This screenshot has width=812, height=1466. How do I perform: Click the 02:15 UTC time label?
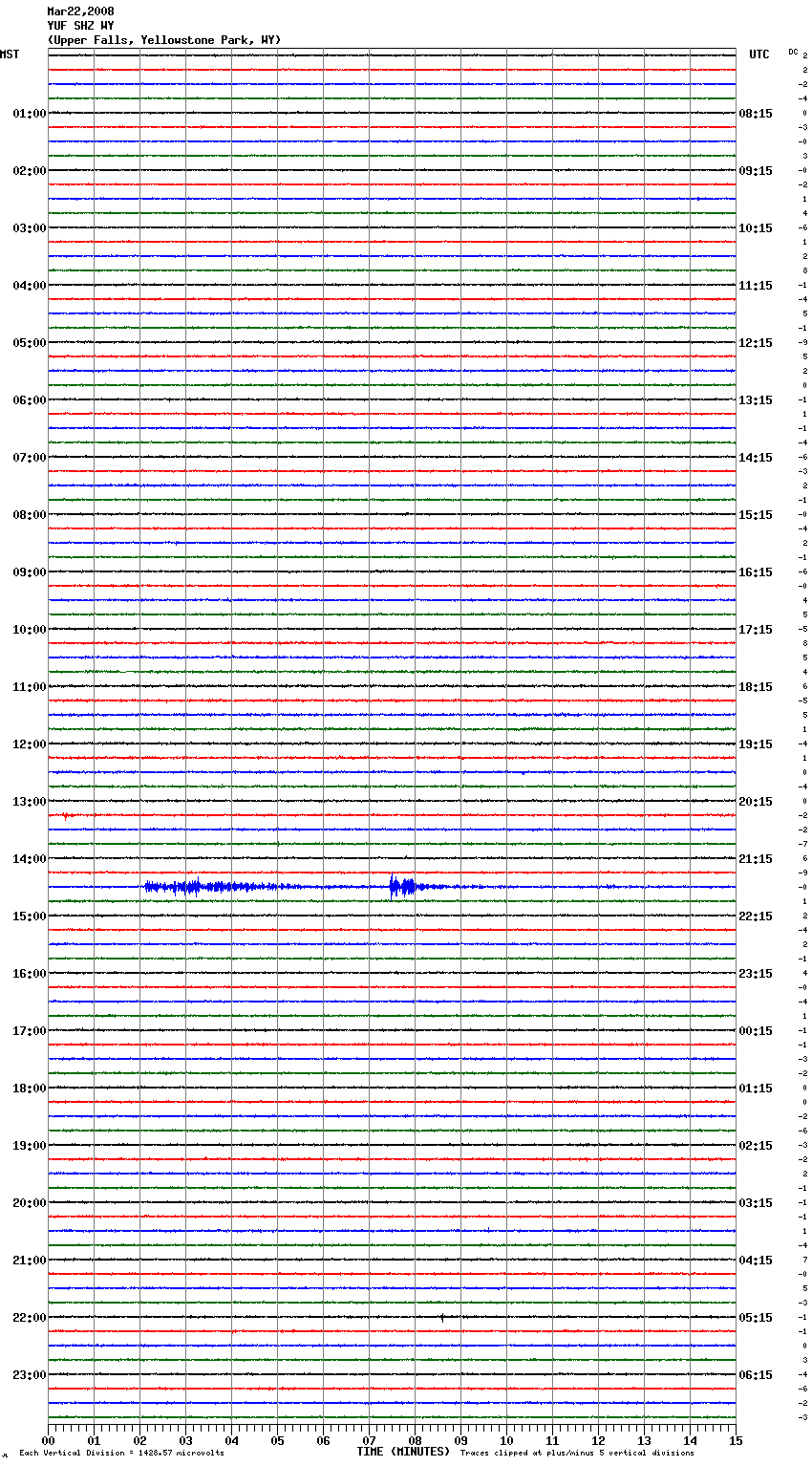click(x=756, y=1146)
